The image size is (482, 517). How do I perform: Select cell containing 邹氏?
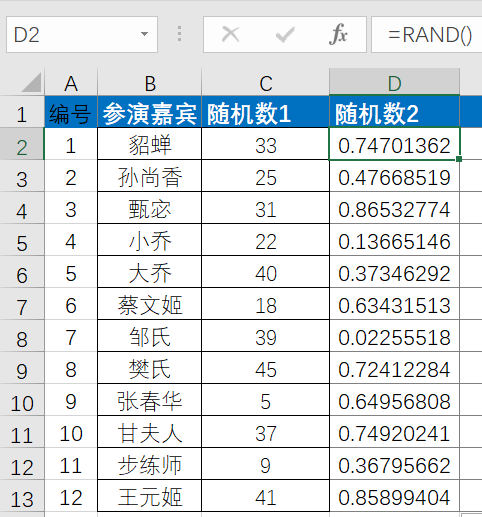coord(150,336)
